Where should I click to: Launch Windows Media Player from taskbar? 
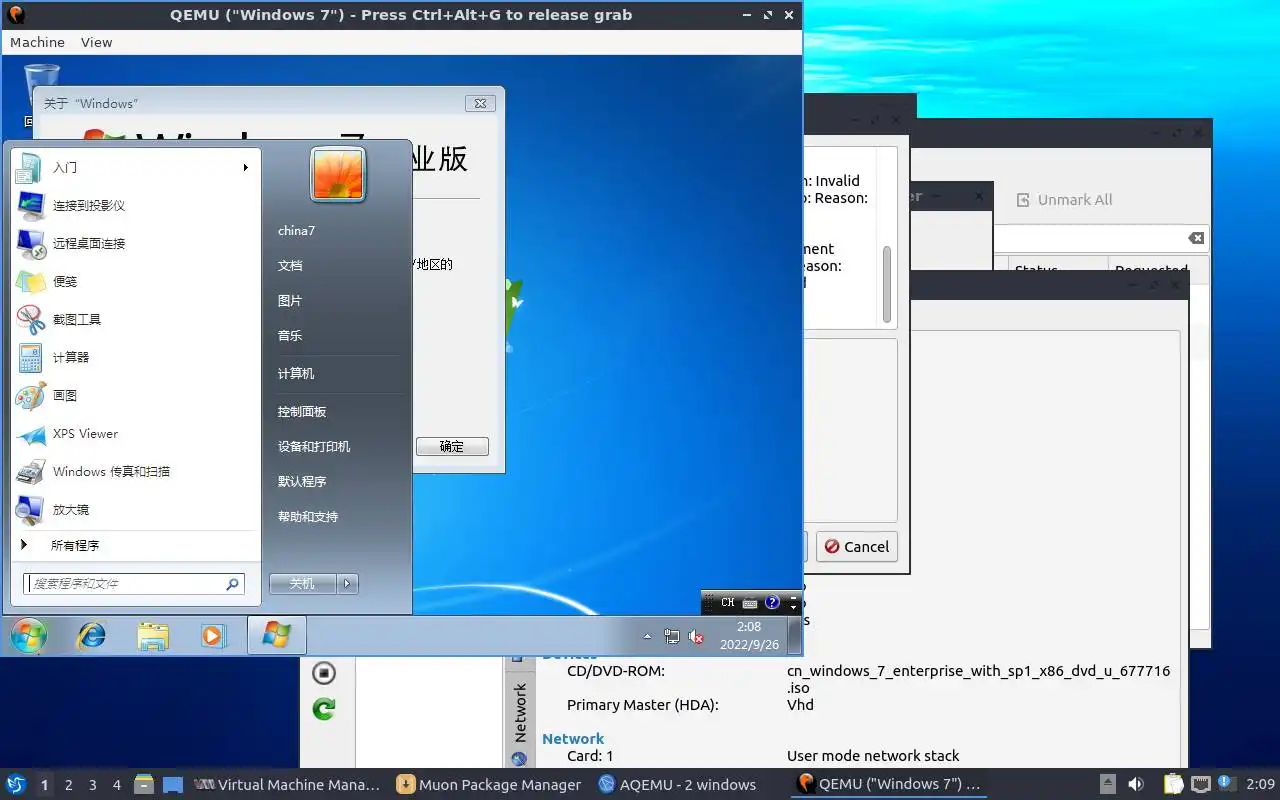pyautogui.click(x=212, y=636)
